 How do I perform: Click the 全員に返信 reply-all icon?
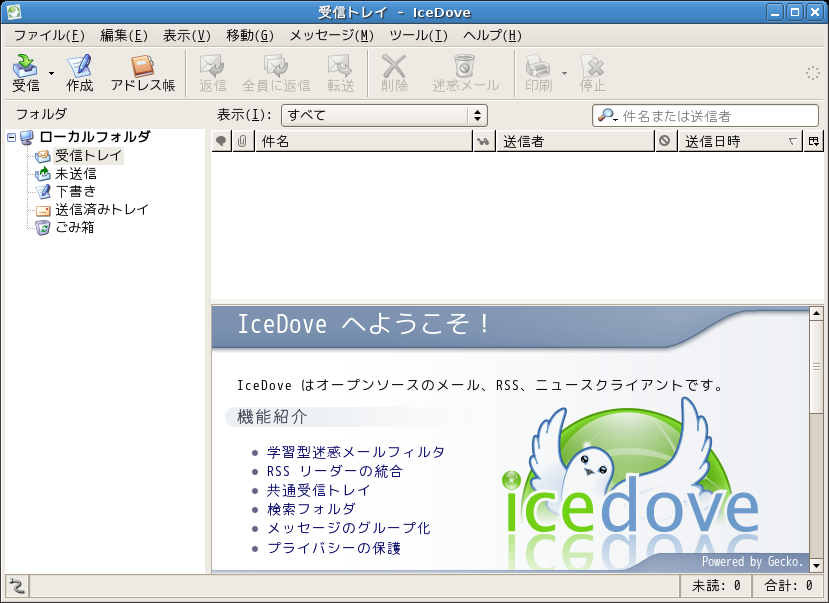(276, 73)
